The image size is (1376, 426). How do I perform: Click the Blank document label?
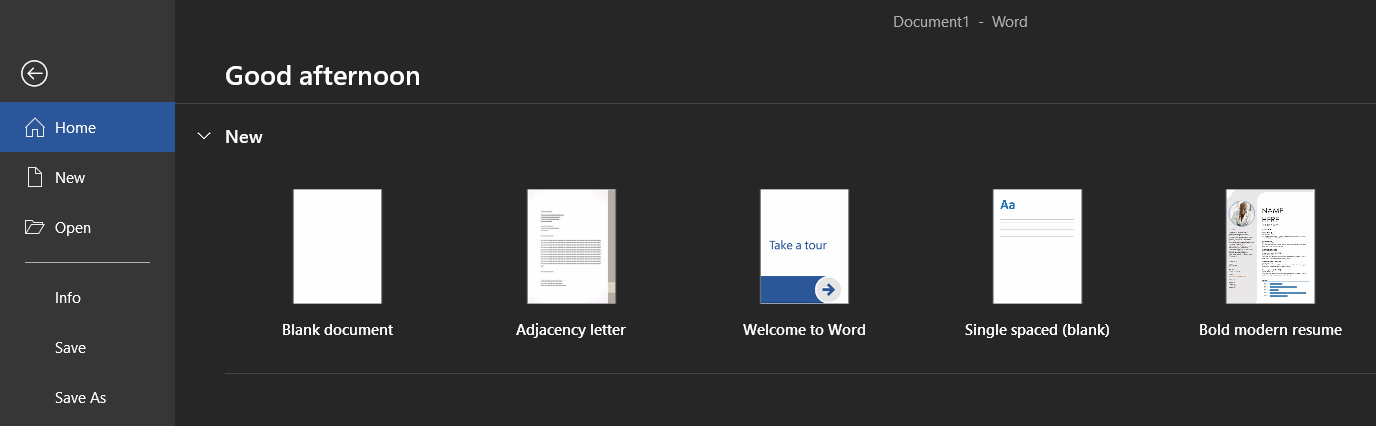[x=337, y=330]
